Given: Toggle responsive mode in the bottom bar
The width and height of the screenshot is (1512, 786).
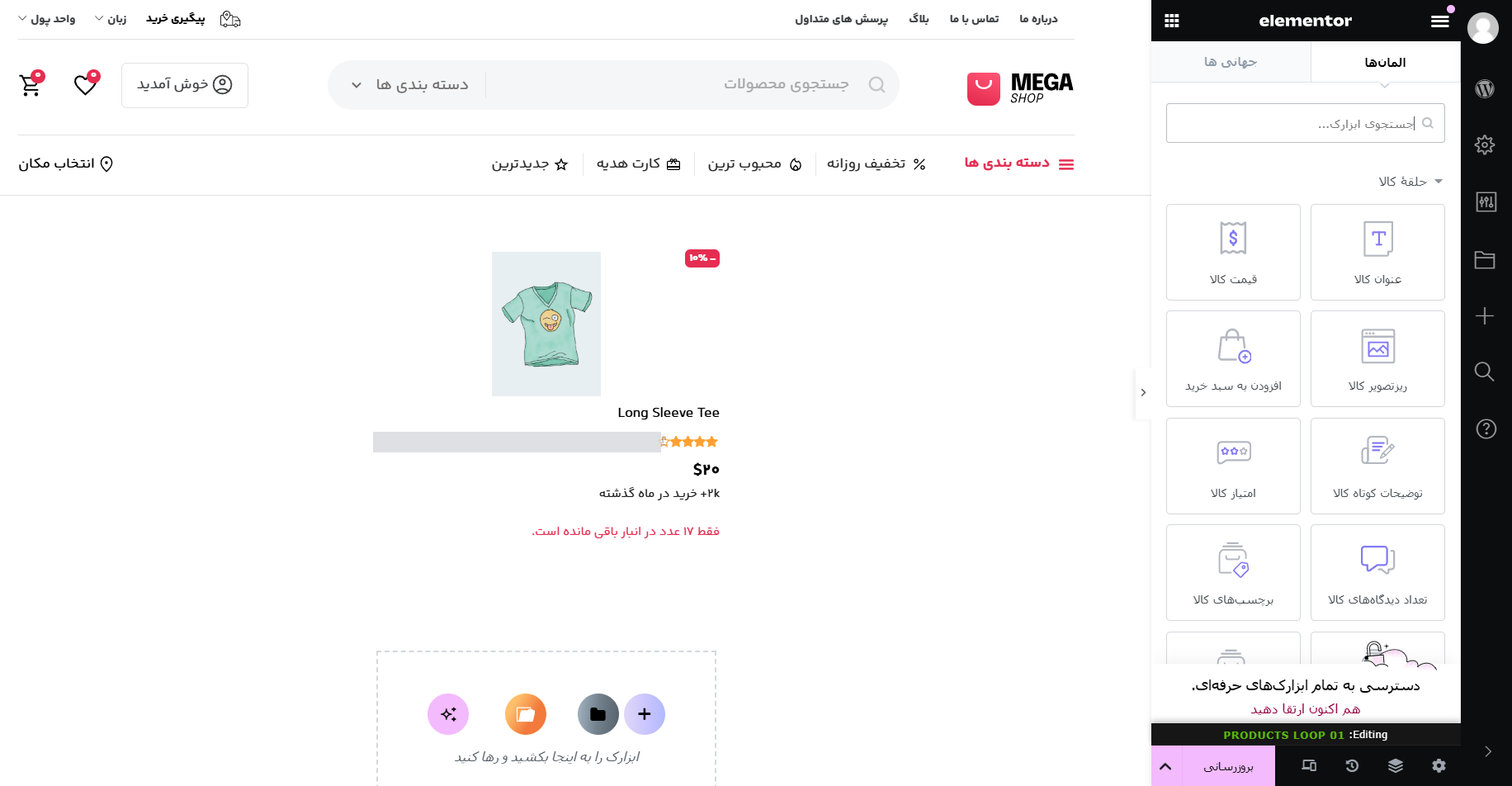Looking at the screenshot, I should (1309, 766).
